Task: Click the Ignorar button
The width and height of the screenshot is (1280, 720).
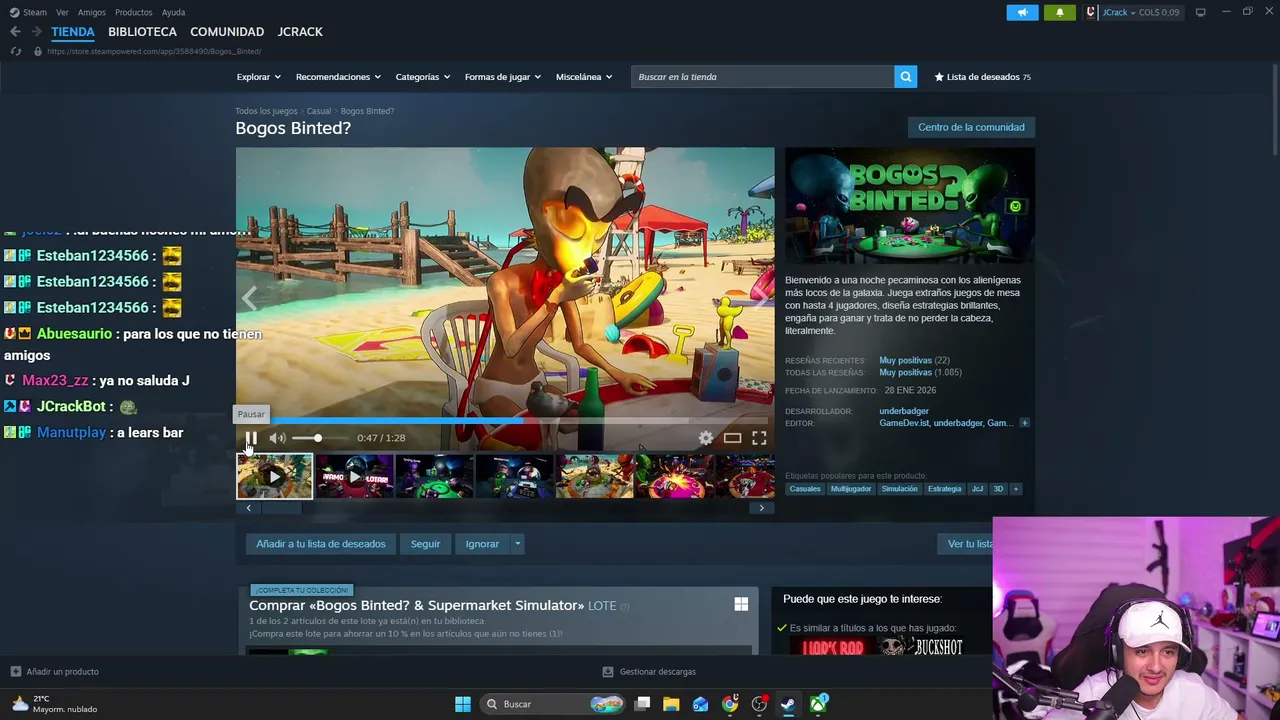Action: 482,544
